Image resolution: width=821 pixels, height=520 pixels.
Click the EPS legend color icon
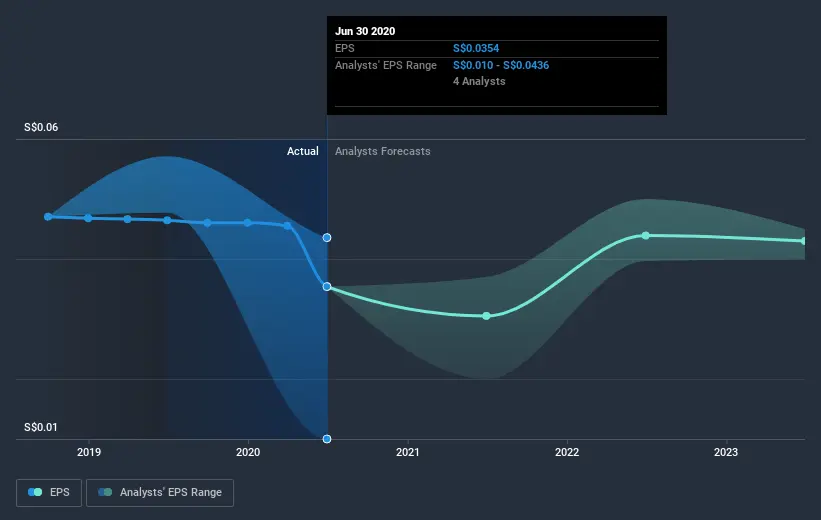35,492
